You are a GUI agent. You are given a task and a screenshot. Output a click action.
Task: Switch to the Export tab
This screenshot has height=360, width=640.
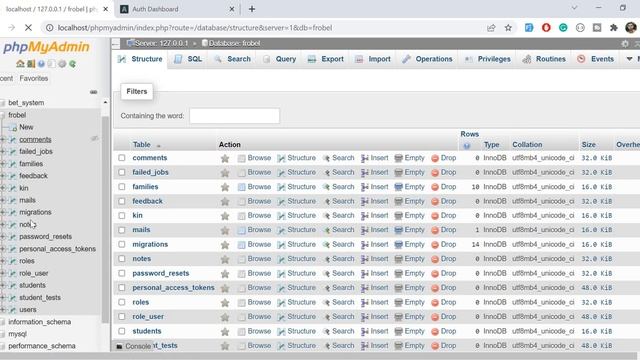coord(326,59)
